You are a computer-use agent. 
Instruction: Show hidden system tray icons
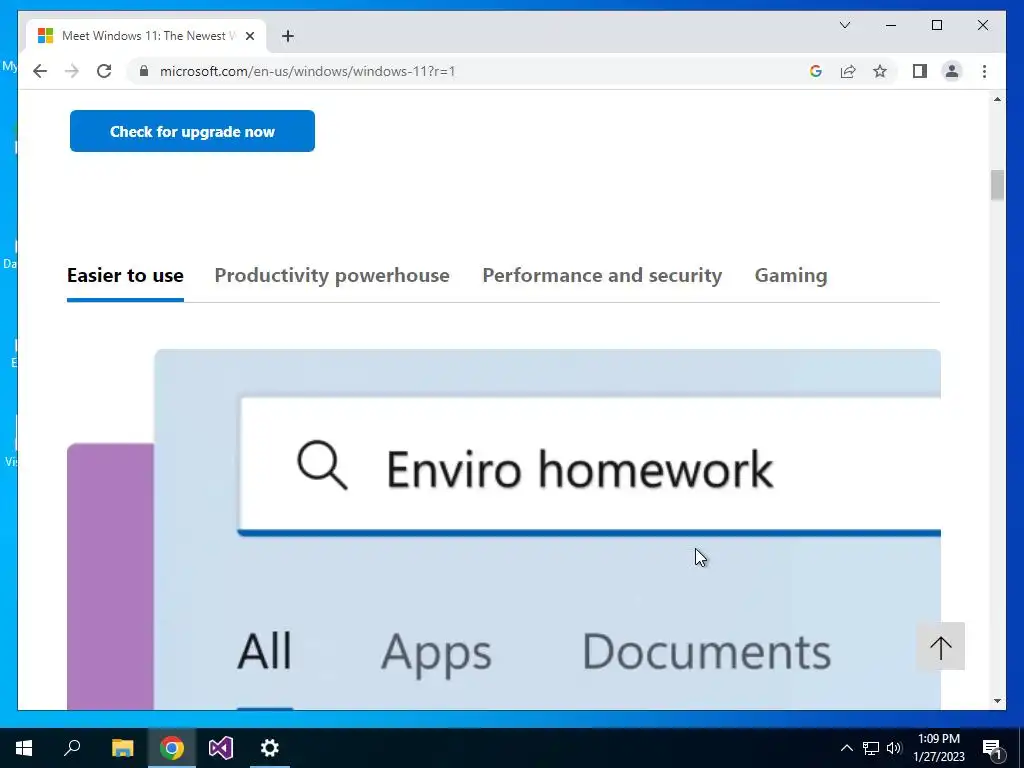[846, 748]
